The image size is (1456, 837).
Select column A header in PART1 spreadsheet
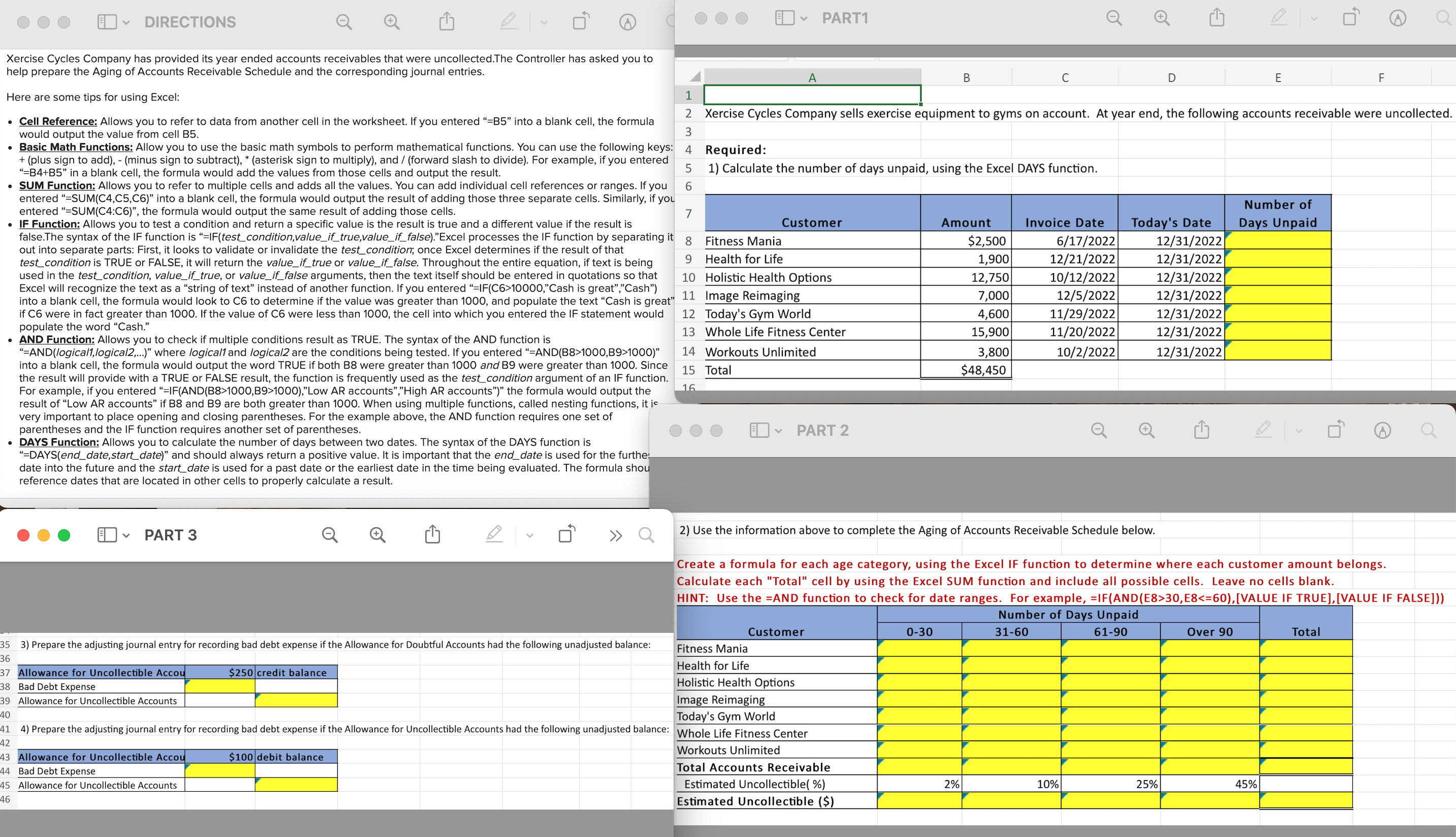[812, 78]
